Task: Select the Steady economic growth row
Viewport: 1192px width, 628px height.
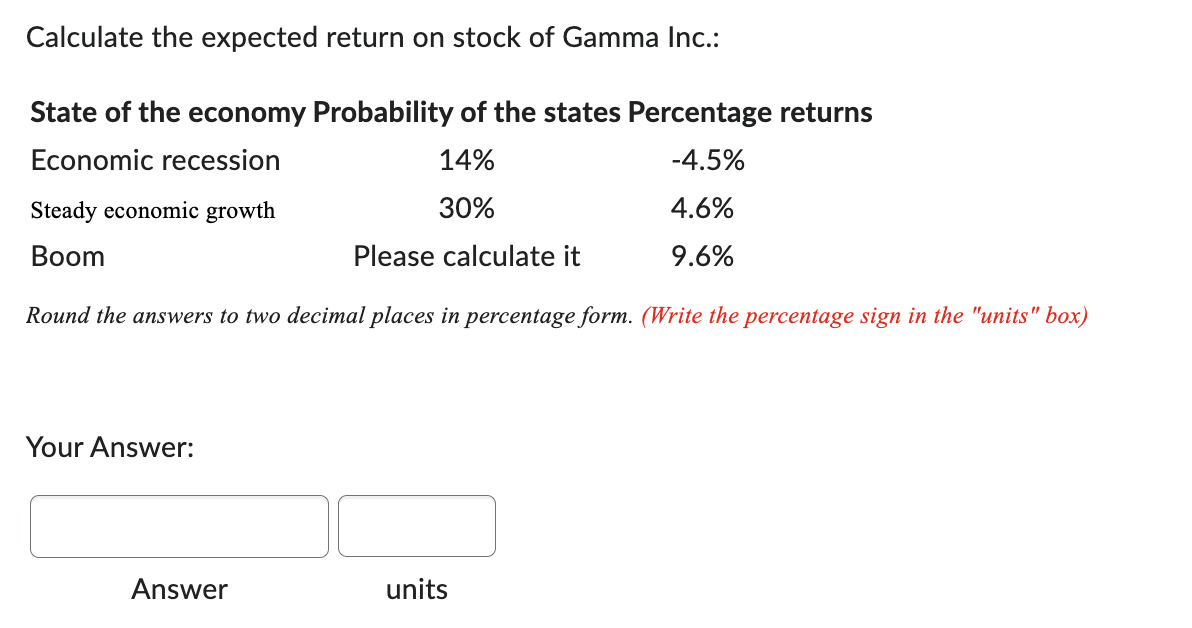Action: tap(152, 210)
